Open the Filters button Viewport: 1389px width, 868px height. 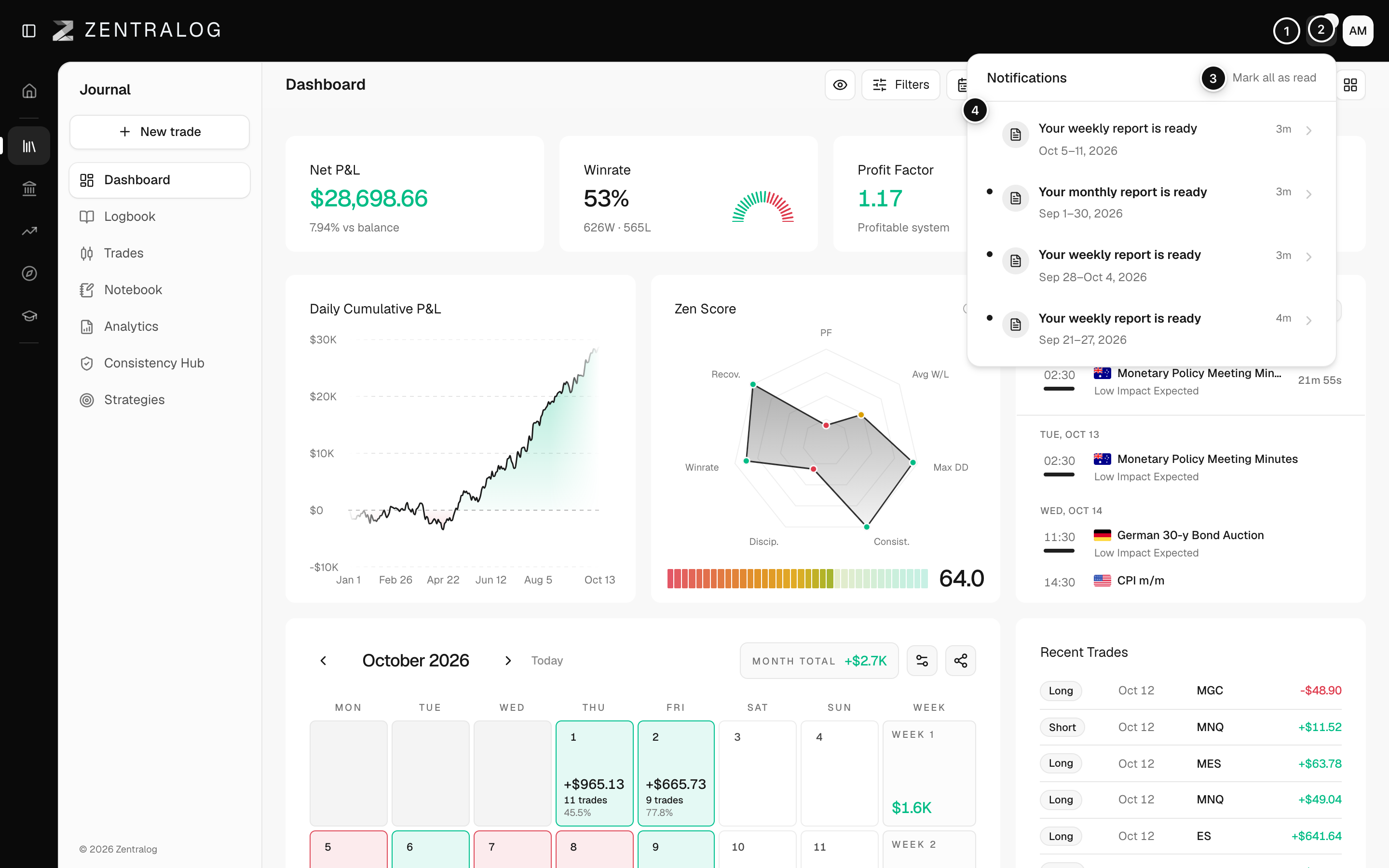(900, 85)
